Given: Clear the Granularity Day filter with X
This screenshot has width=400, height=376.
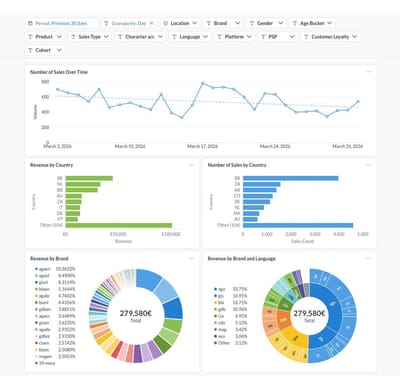Looking at the screenshot, I should [151, 23].
